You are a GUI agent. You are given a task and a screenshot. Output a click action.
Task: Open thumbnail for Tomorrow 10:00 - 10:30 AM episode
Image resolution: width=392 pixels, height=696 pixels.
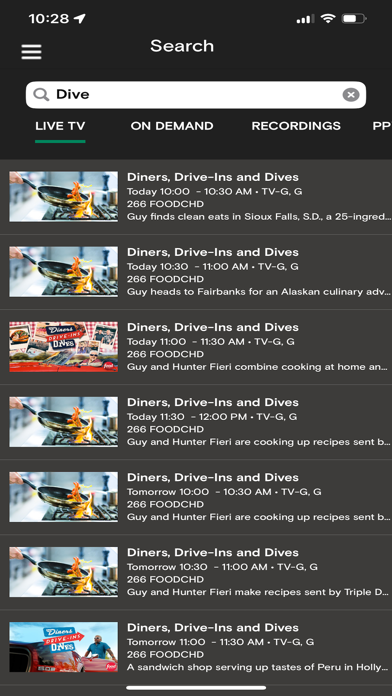63,497
